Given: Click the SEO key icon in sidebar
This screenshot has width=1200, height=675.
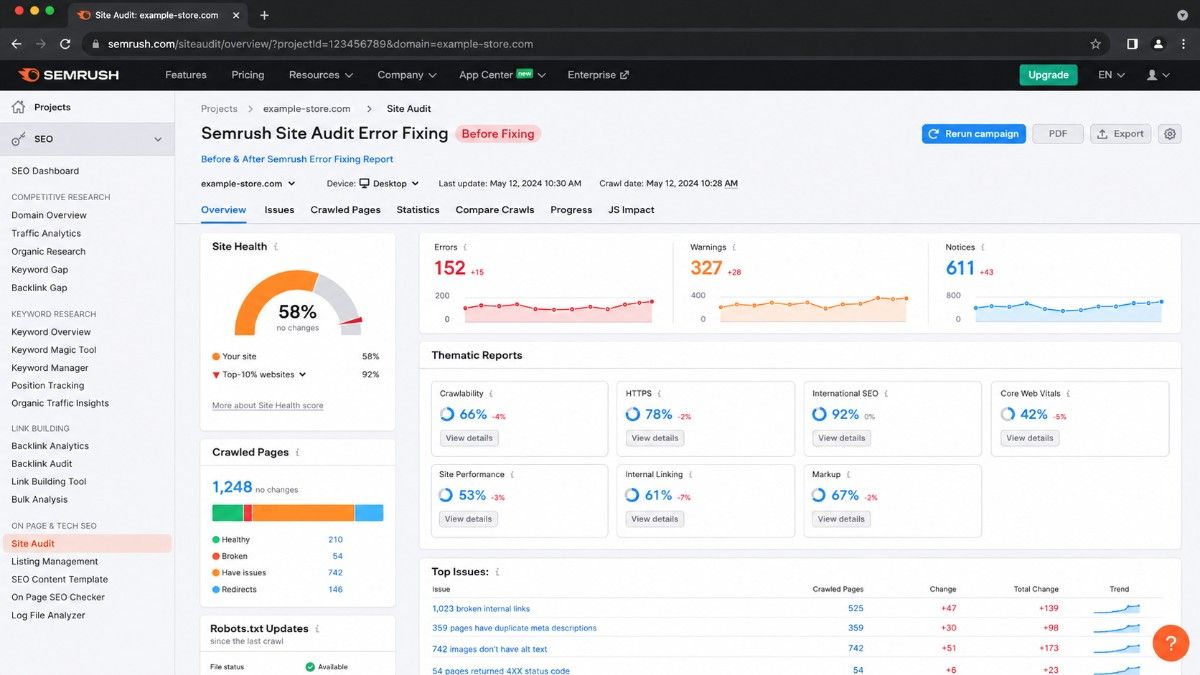Looking at the screenshot, I should click(18, 139).
